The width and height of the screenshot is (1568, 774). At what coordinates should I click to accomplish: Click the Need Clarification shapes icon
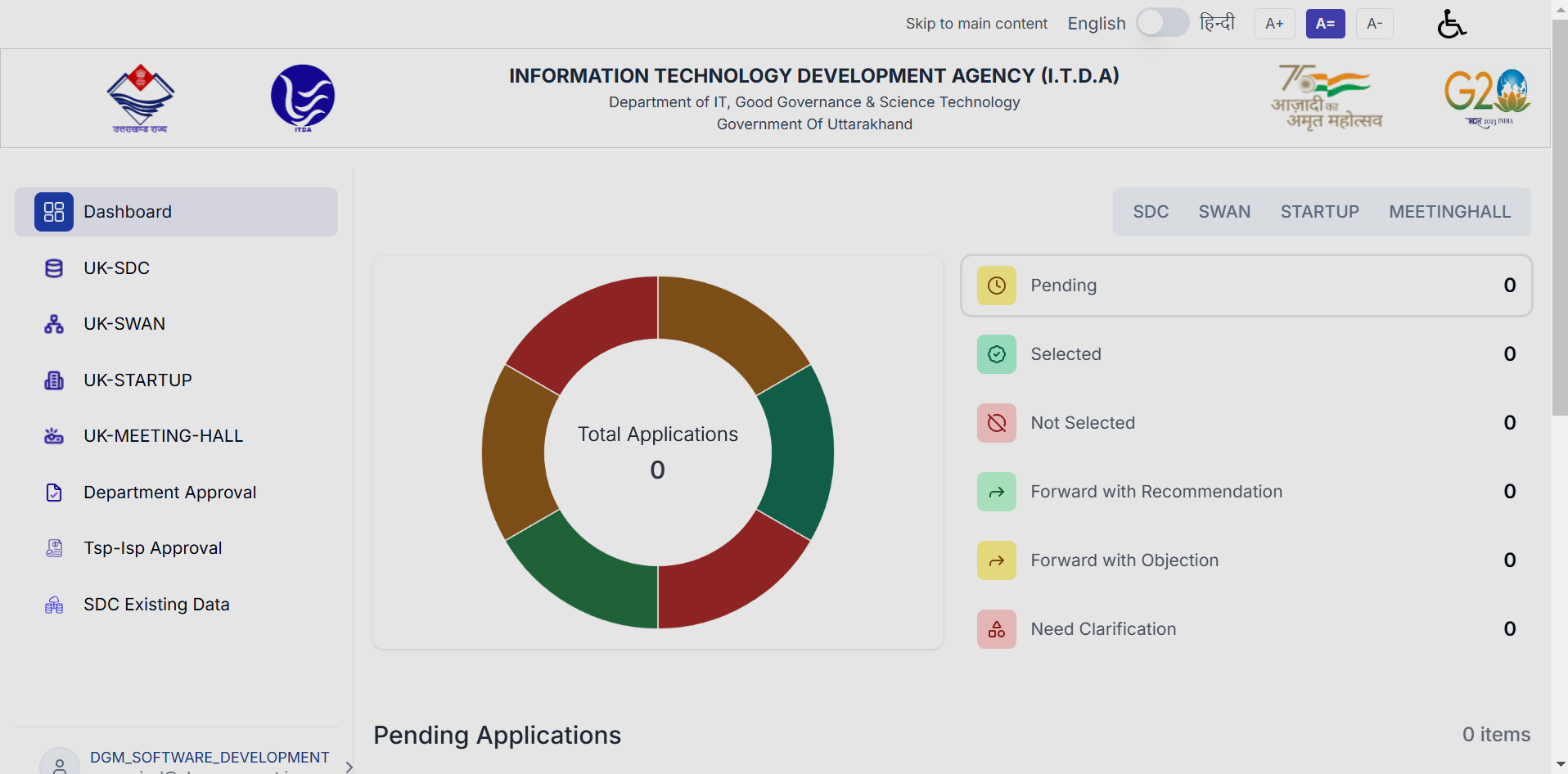[997, 629]
